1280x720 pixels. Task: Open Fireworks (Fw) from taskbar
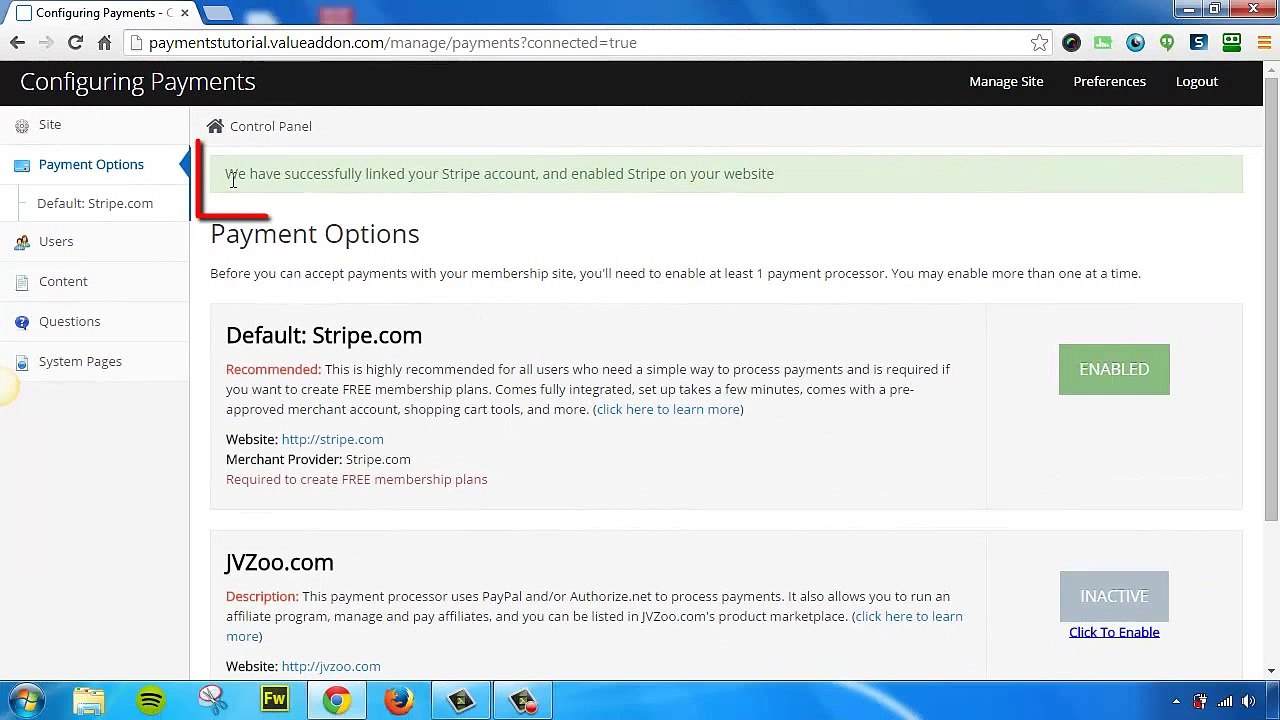tap(275, 700)
